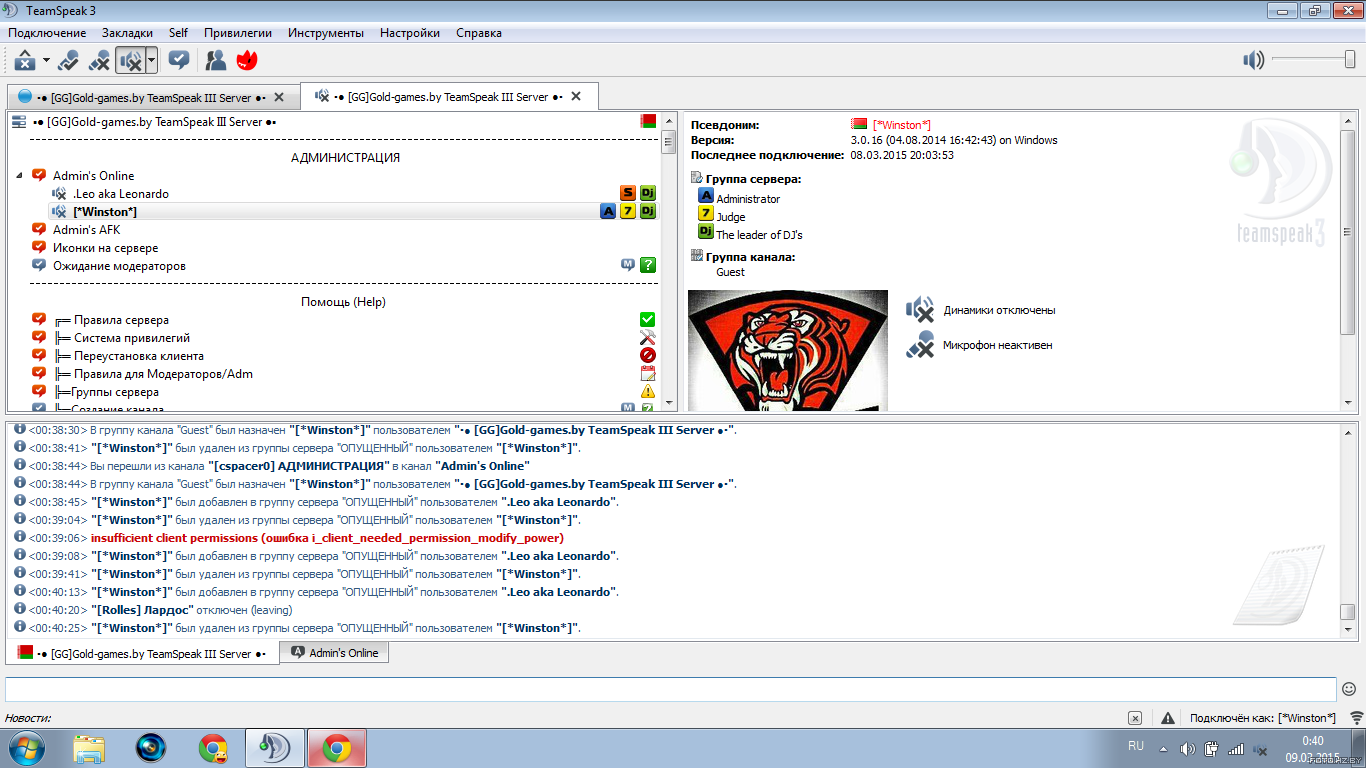Click the disconnect from server toolbar icon
Screen dimensions: 1366x768
[x=25, y=61]
